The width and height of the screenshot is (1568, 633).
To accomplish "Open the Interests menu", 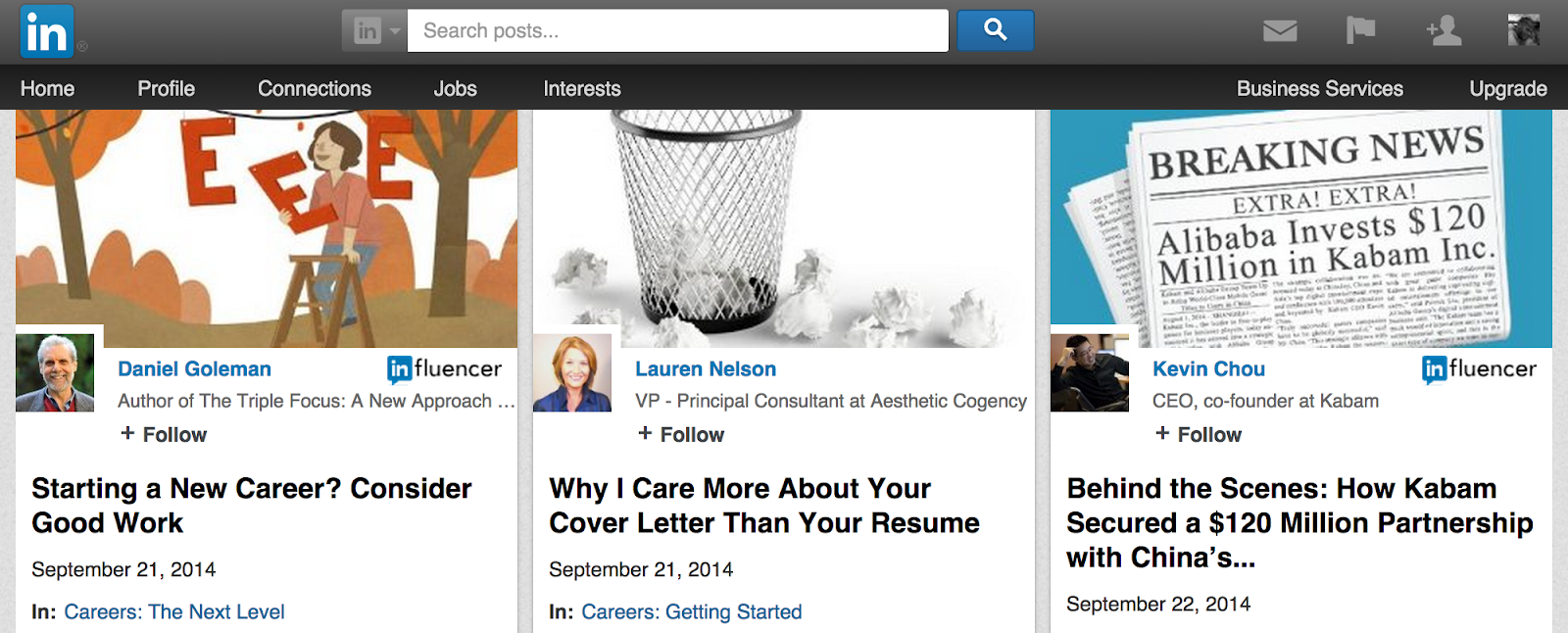I will [x=581, y=88].
